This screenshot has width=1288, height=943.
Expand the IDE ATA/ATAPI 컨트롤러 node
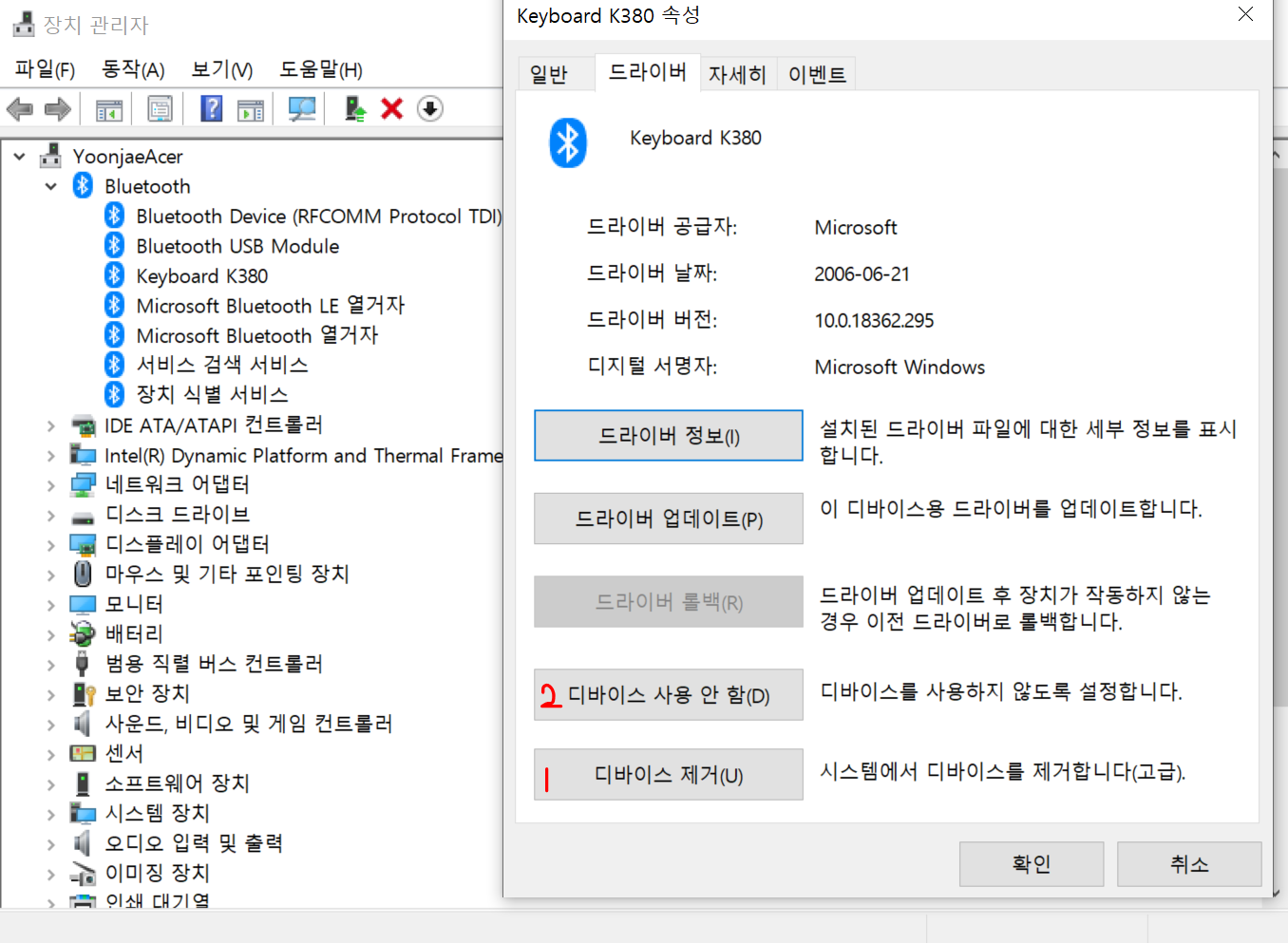[x=51, y=426]
